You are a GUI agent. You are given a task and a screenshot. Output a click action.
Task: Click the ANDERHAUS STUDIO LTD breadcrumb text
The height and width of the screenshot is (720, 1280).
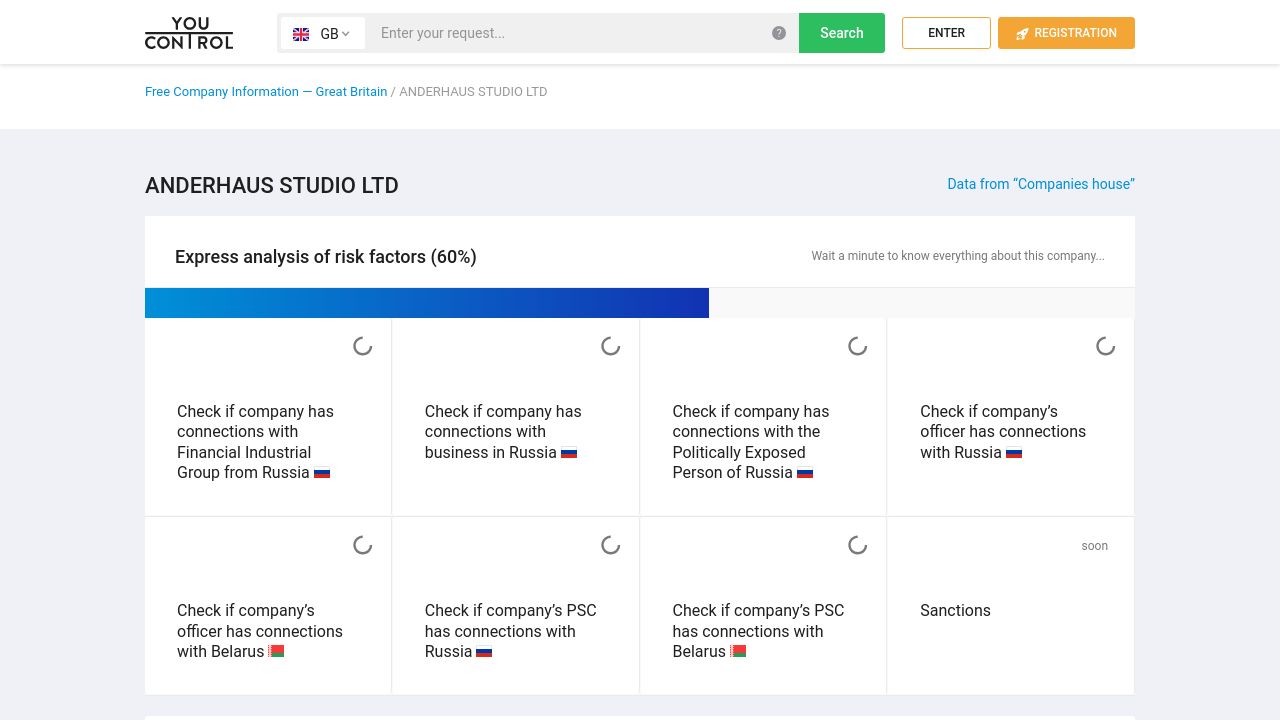coord(473,91)
